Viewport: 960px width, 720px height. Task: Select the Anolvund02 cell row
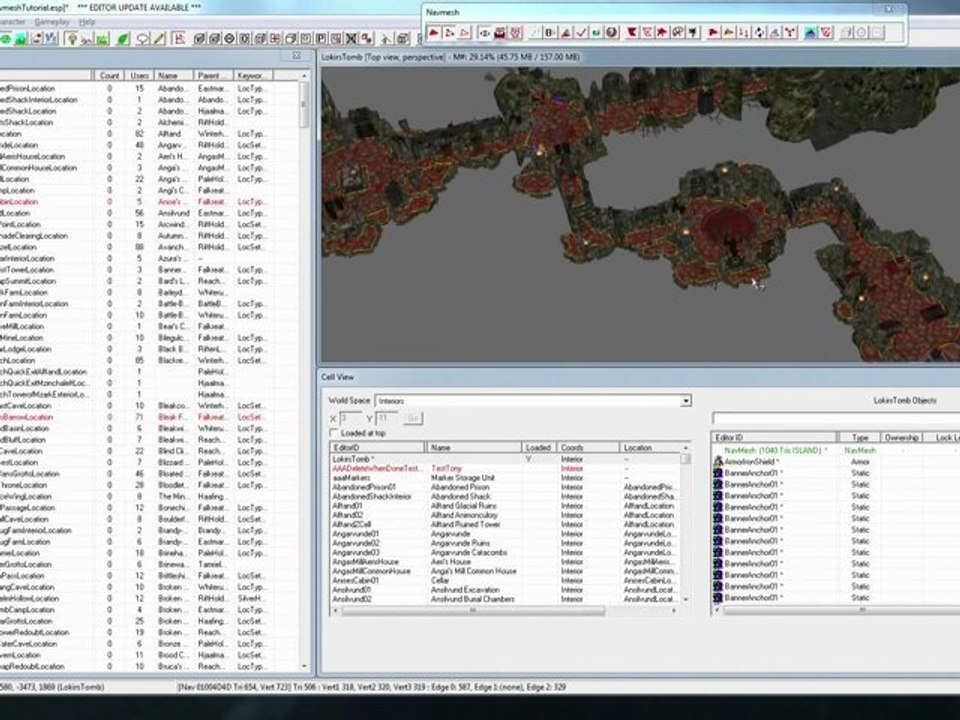pos(505,599)
